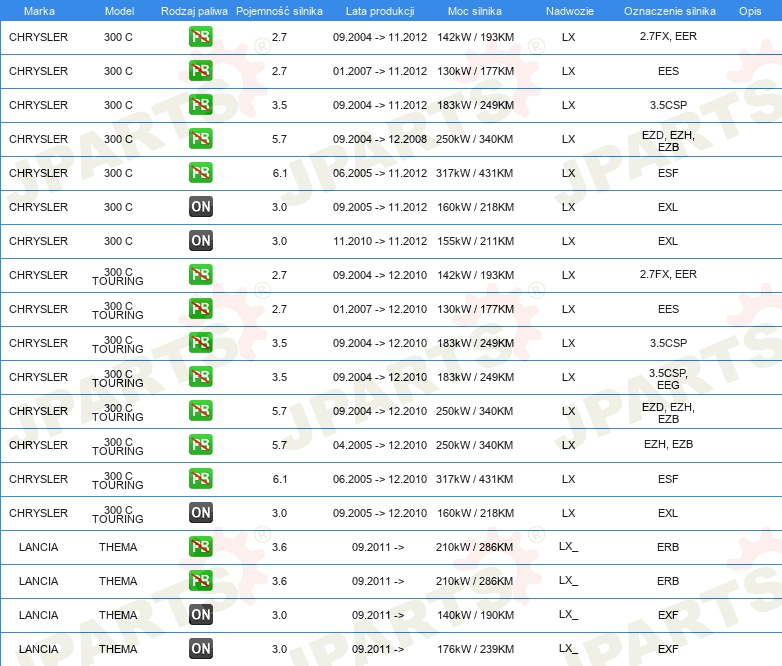Click the Marka column header
Screen dimensions: 782x666
coord(39,10)
